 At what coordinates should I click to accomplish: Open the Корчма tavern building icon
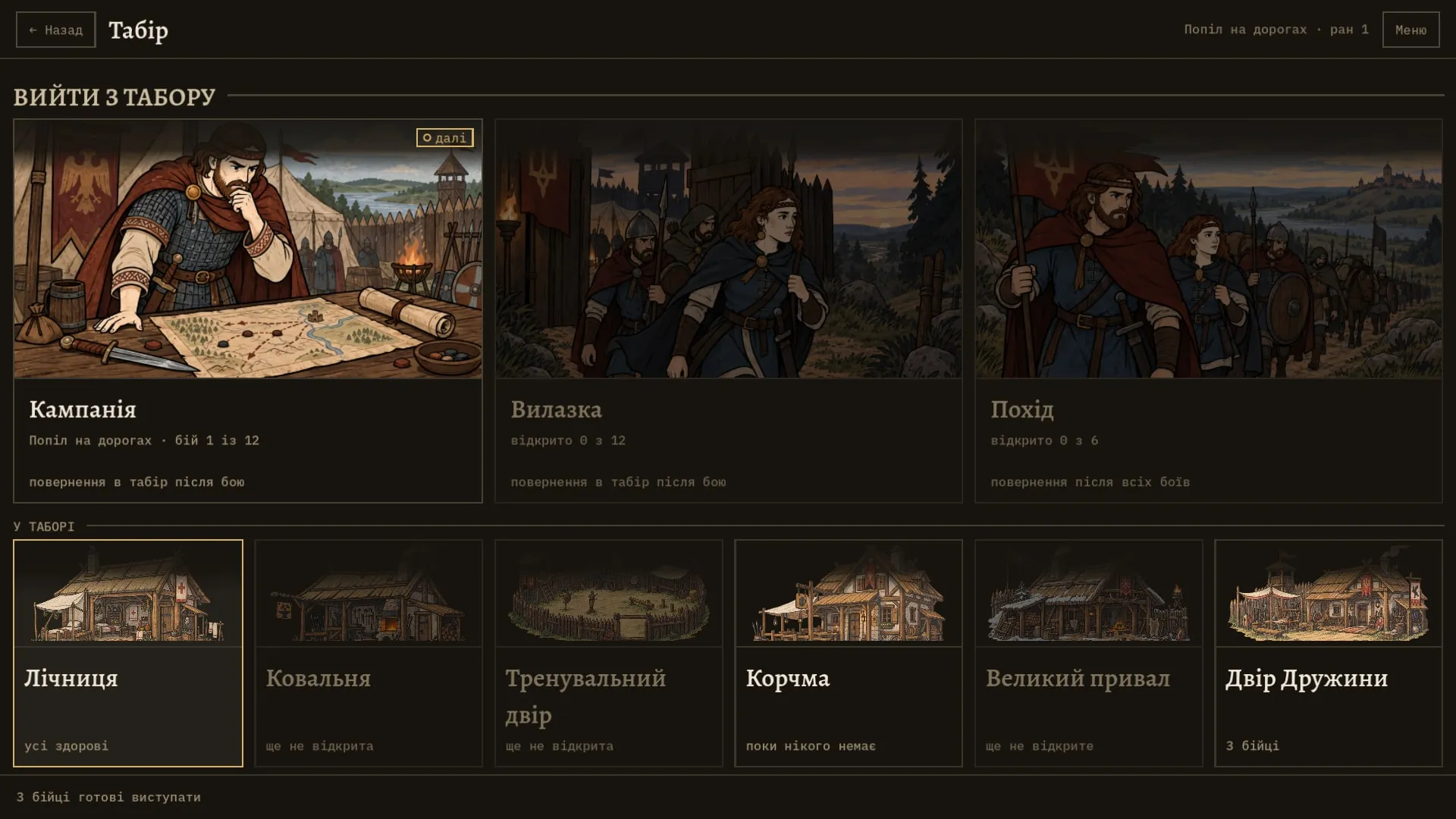(849, 594)
